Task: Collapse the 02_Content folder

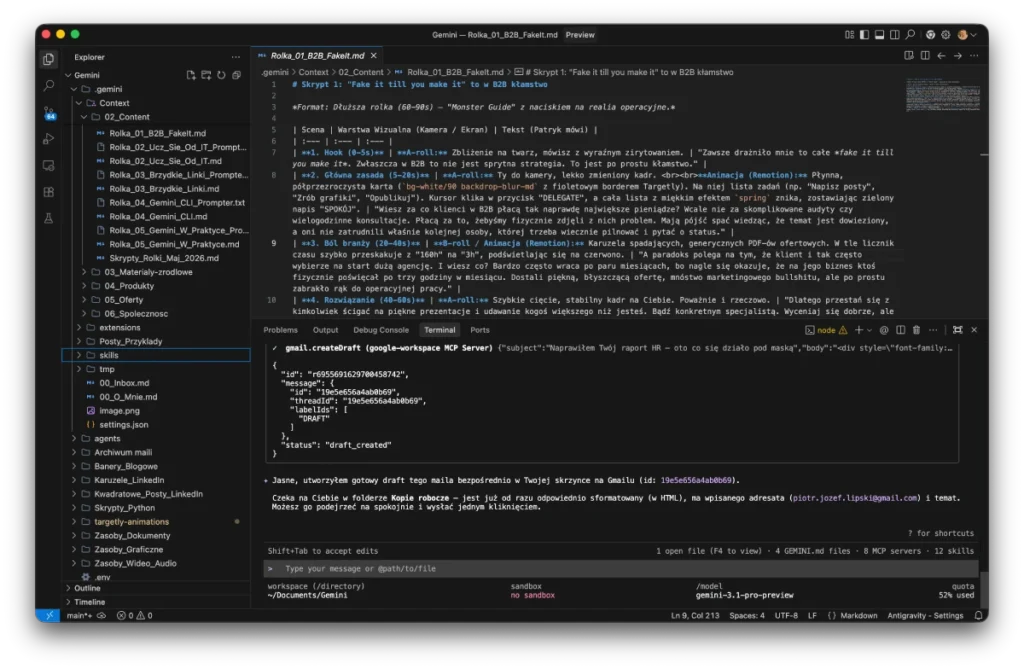Action: click(x=84, y=117)
